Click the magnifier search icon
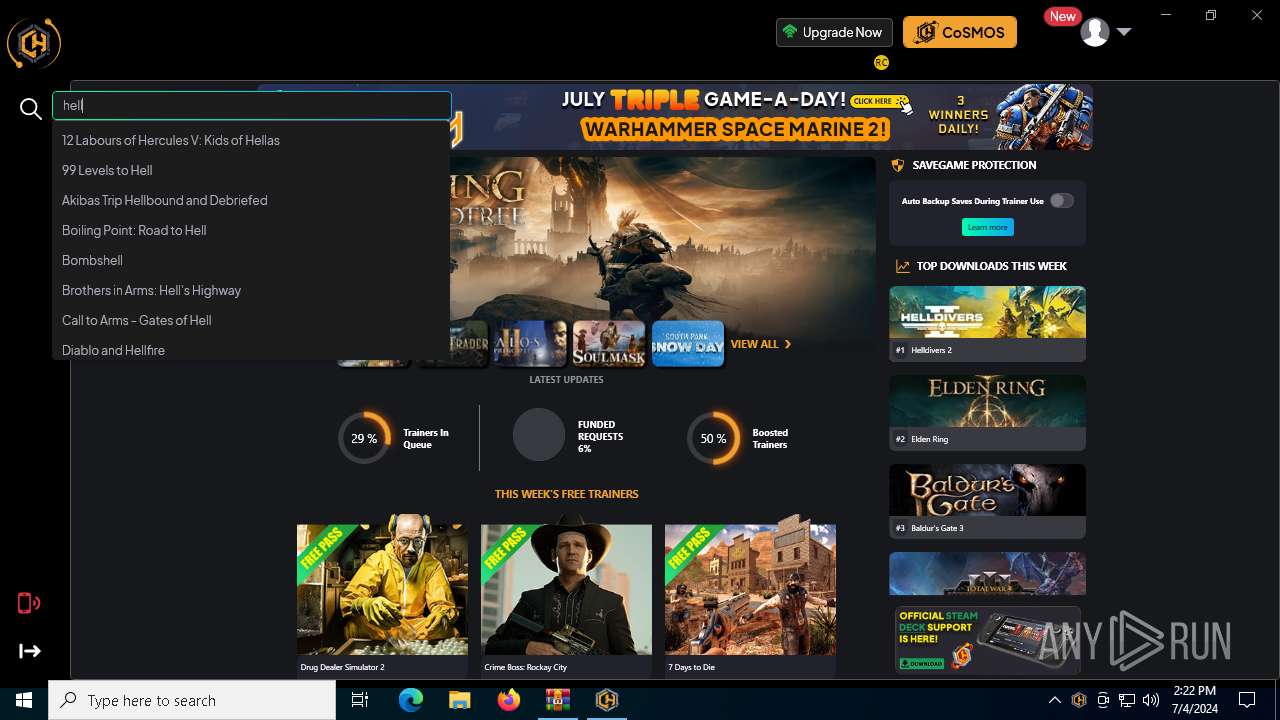Screen dimensions: 1280x720 point(31,109)
